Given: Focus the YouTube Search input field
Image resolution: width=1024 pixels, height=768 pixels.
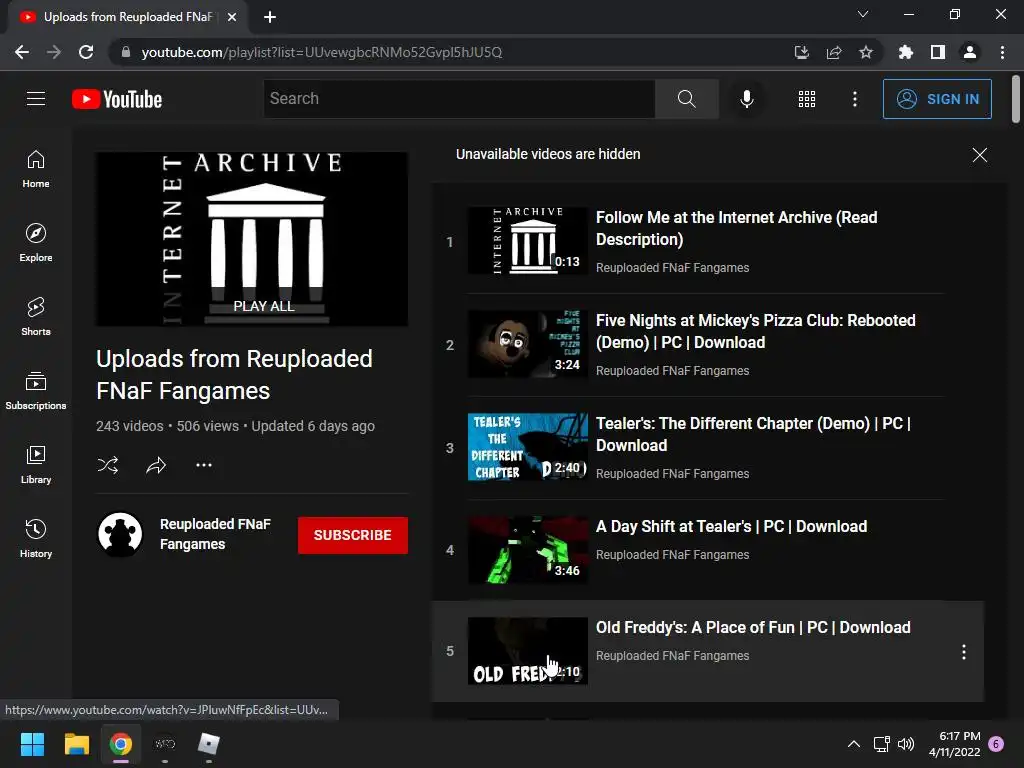Looking at the screenshot, I should 459,99.
